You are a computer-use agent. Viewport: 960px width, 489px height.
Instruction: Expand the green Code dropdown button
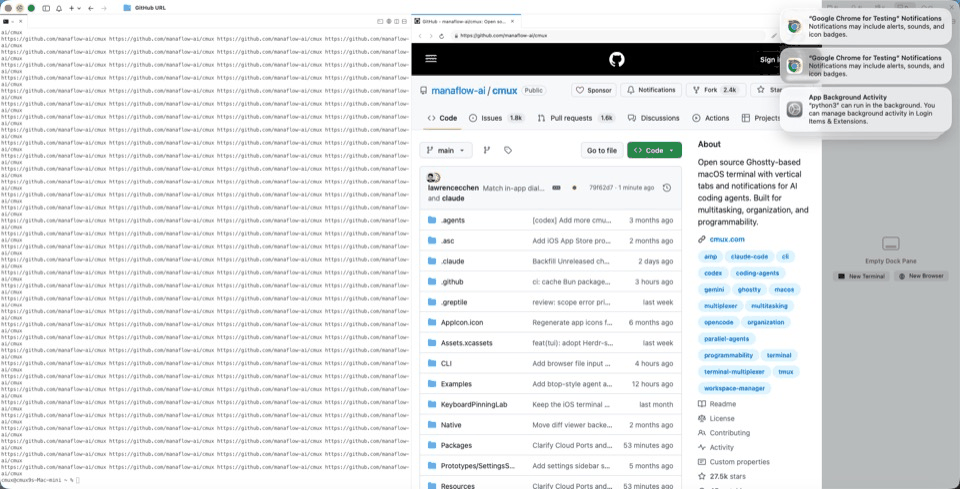click(x=654, y=150)
